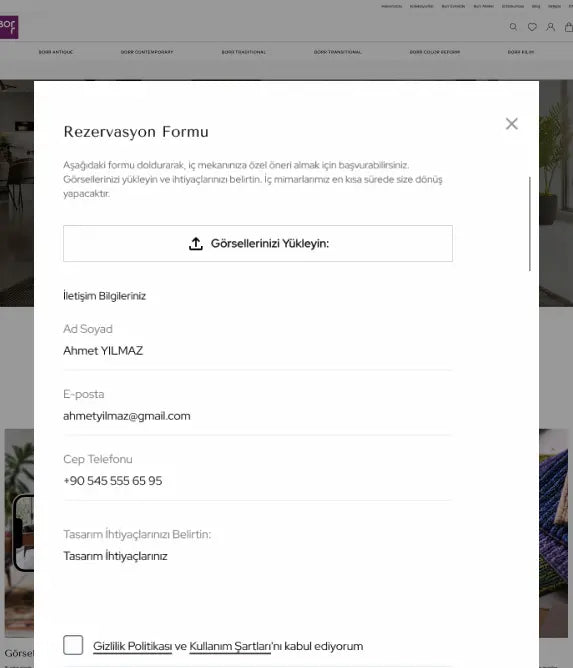573x668 pixels.
Task: Accept privacy policy and terms checkbox
Action: point(73,645)
